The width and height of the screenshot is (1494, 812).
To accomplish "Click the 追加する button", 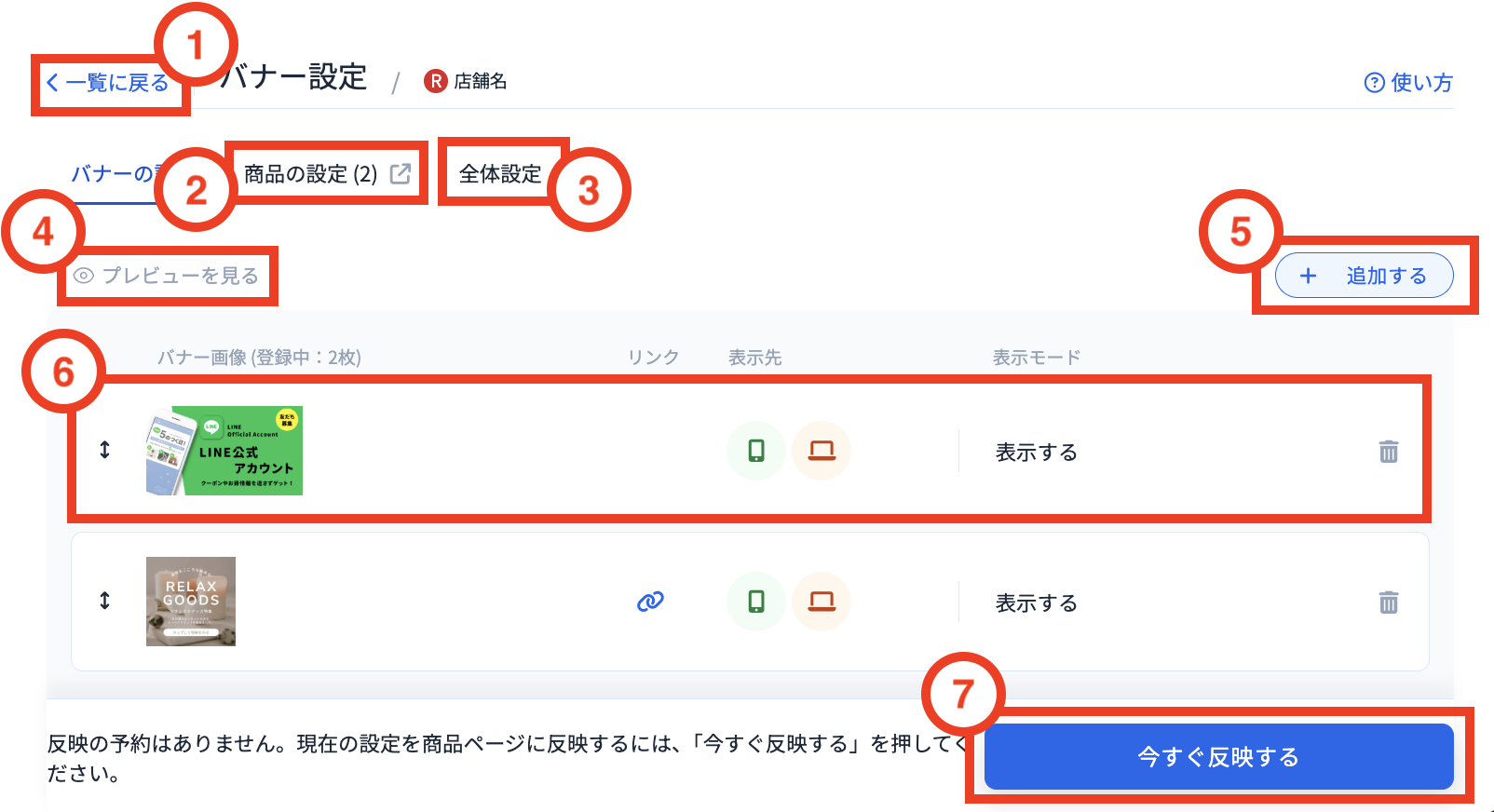I will 1364,276.
